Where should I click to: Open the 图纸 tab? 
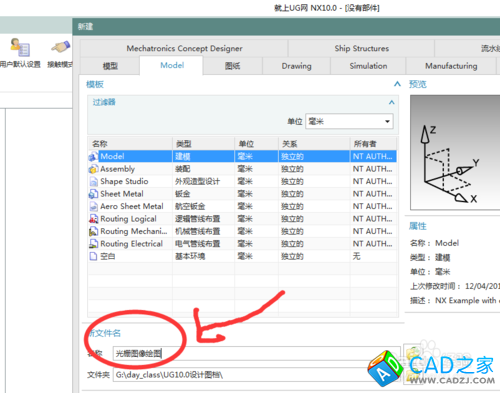(x=232, y=66)
